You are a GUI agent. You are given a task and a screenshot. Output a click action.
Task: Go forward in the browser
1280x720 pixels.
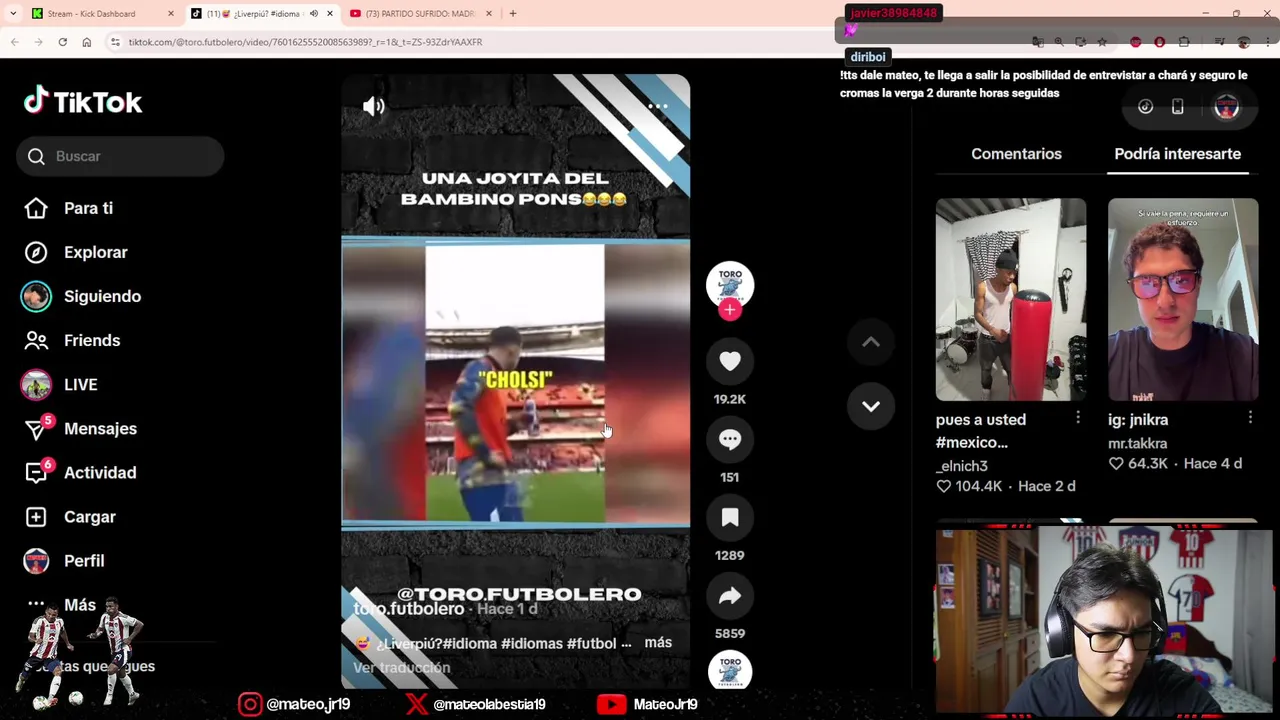pyautogui.click(x=39, y=42)
